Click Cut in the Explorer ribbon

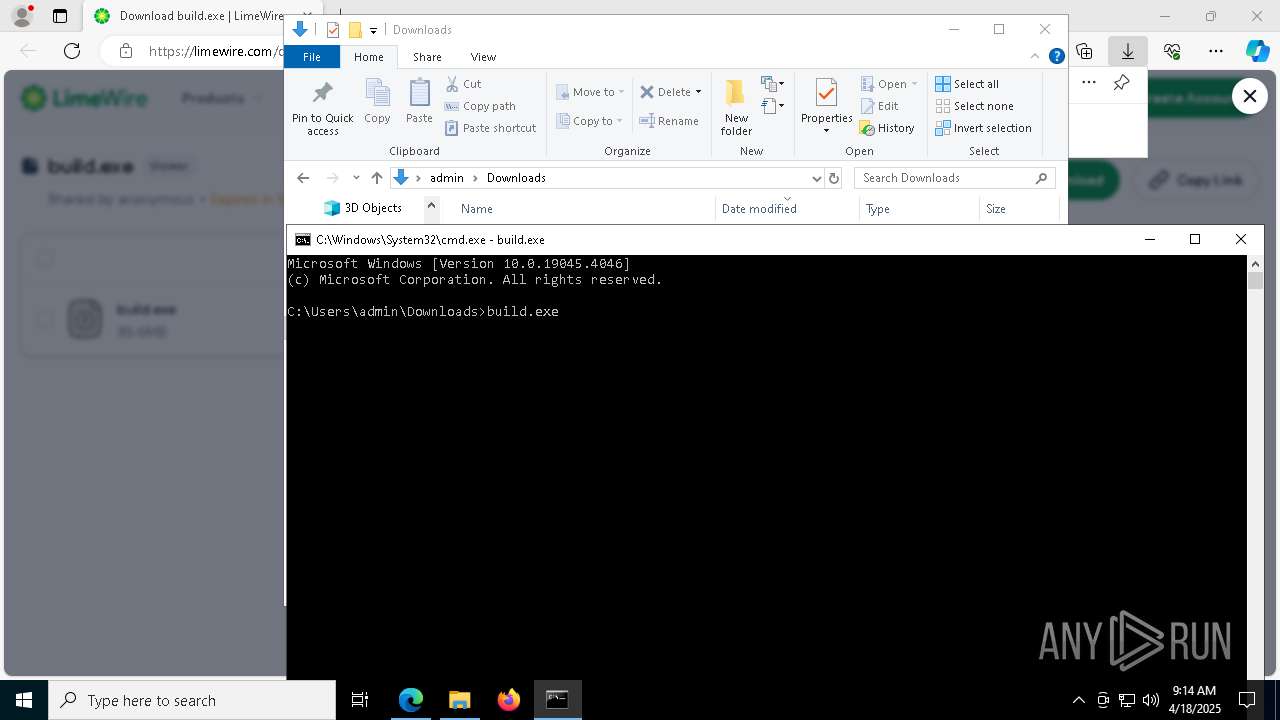coord(463,84)
